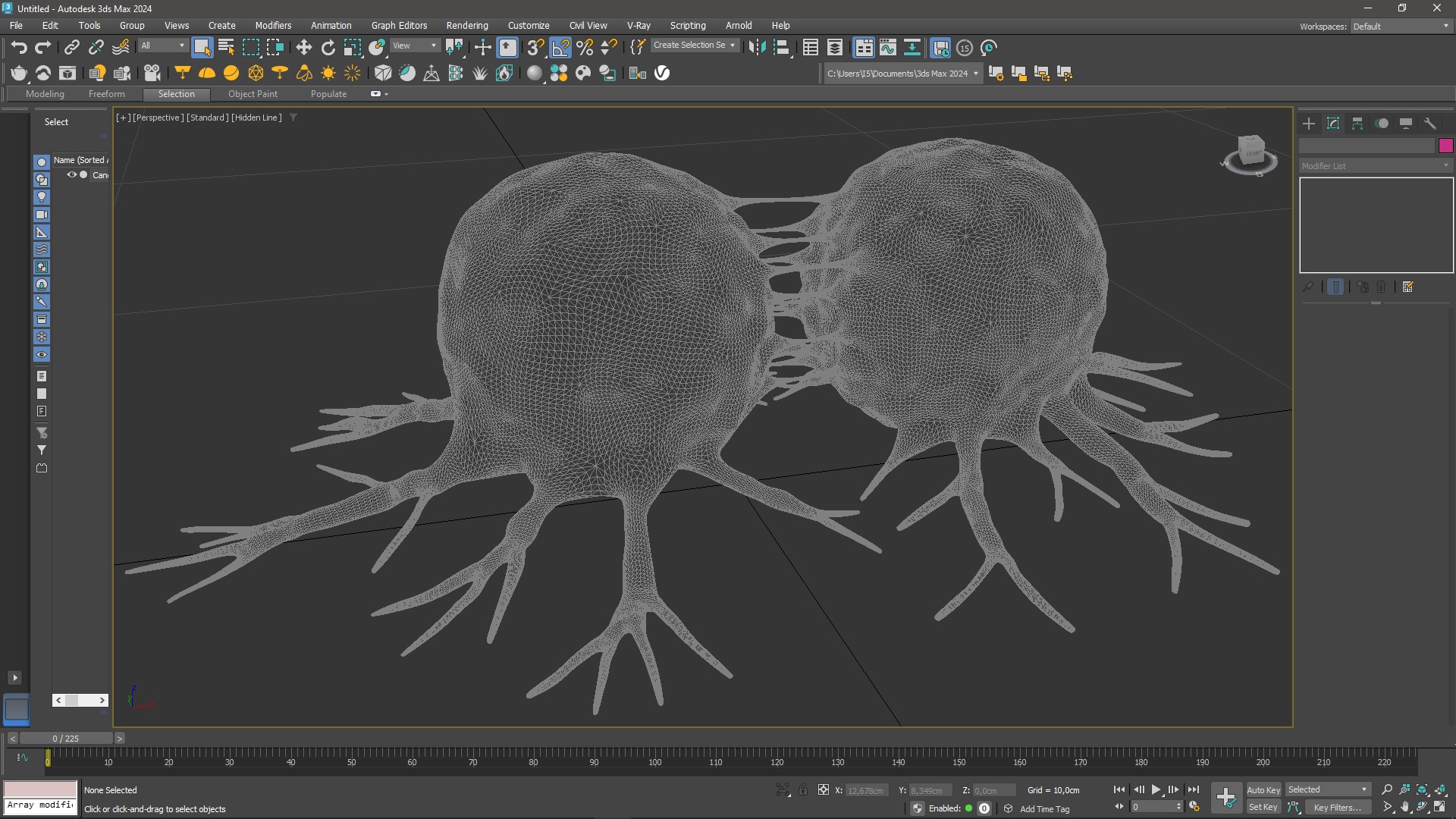Image resolution: width=1456 pixels, height=819 pixels.
Task: Toggle Angle Snap in the toolbar
Action: pyautogui.click(x=560, y=48)
